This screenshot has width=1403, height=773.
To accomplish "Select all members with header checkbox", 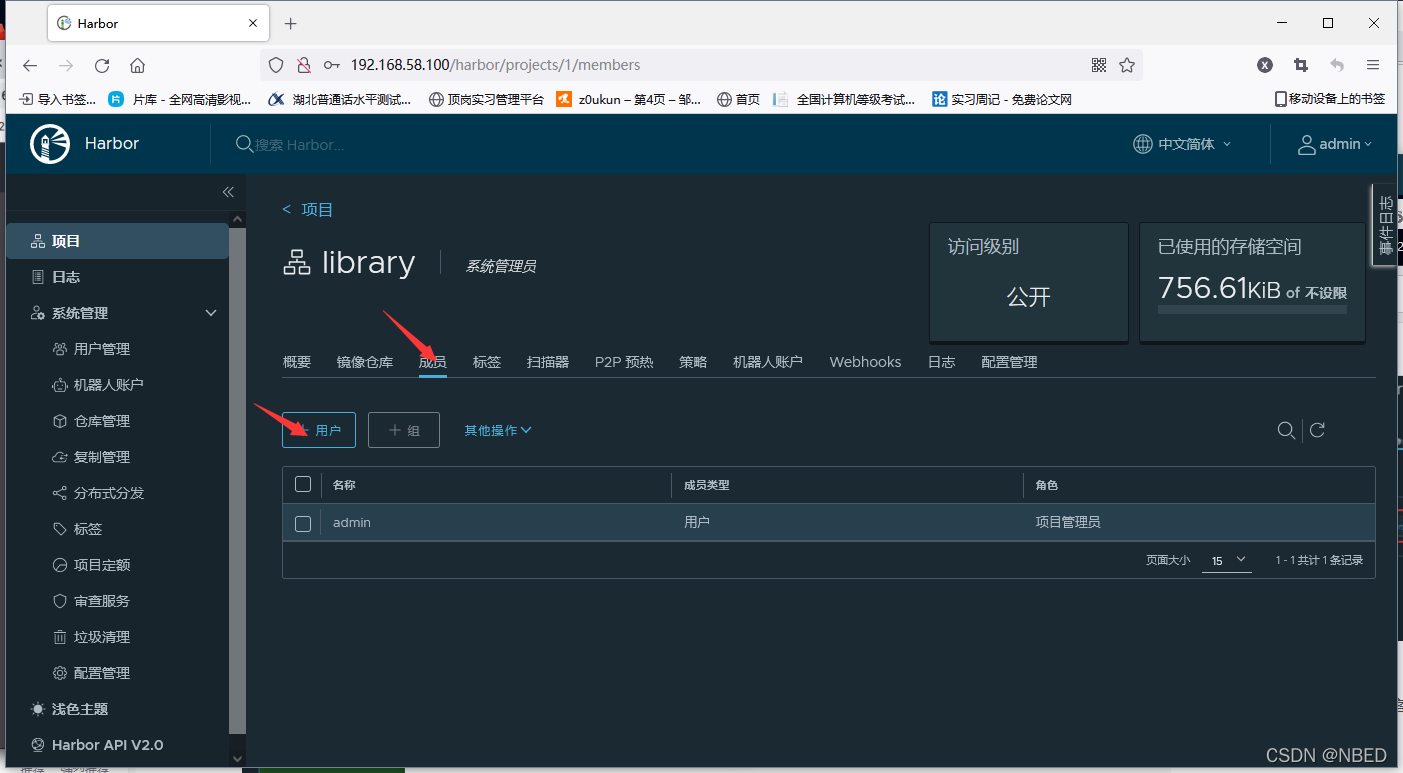I will coord(303,485).
